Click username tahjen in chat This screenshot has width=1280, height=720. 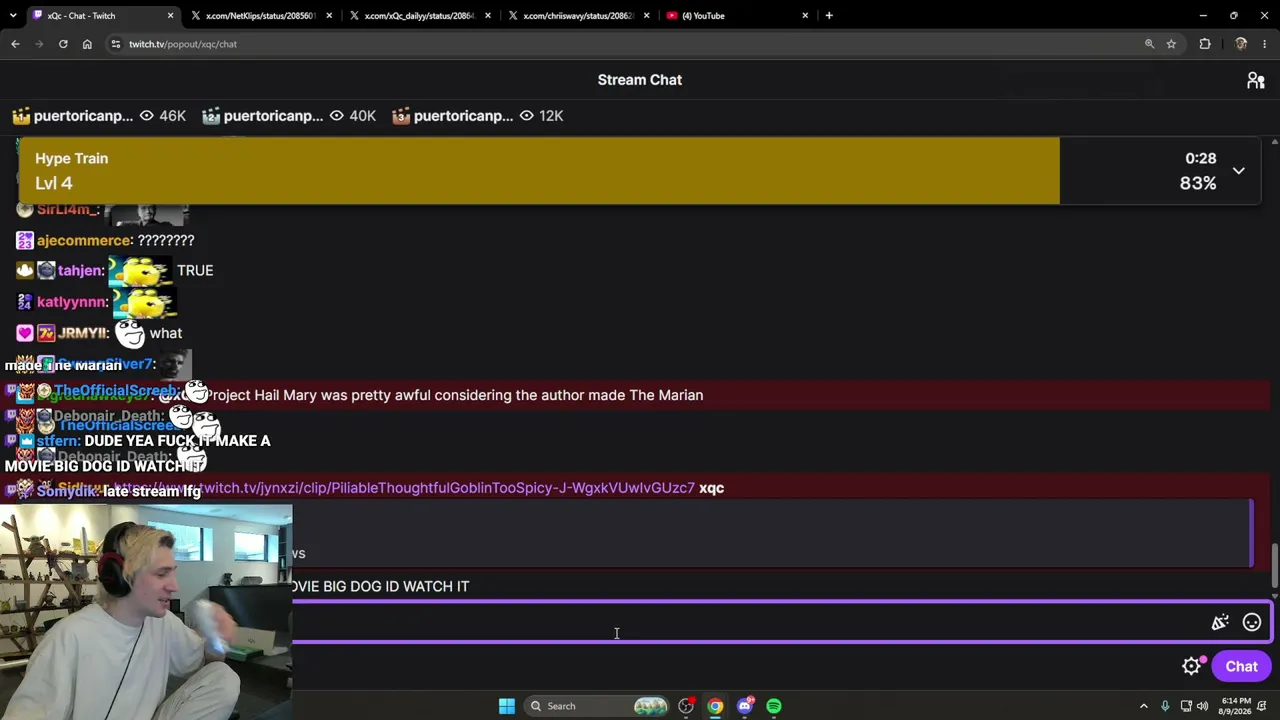tap(79, 271)
